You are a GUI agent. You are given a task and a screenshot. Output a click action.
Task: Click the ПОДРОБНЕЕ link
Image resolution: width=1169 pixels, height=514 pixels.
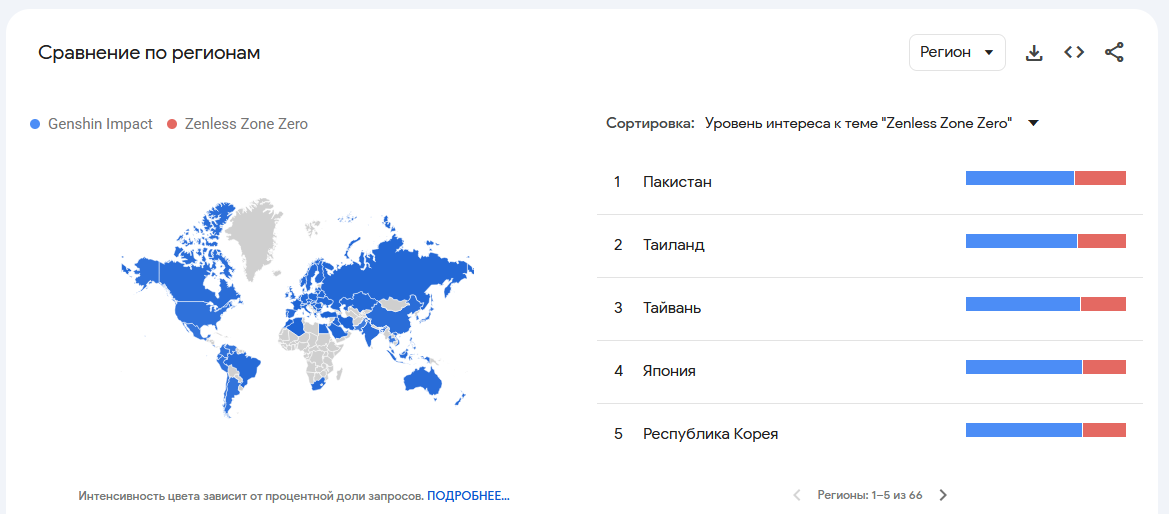(468, 495)
